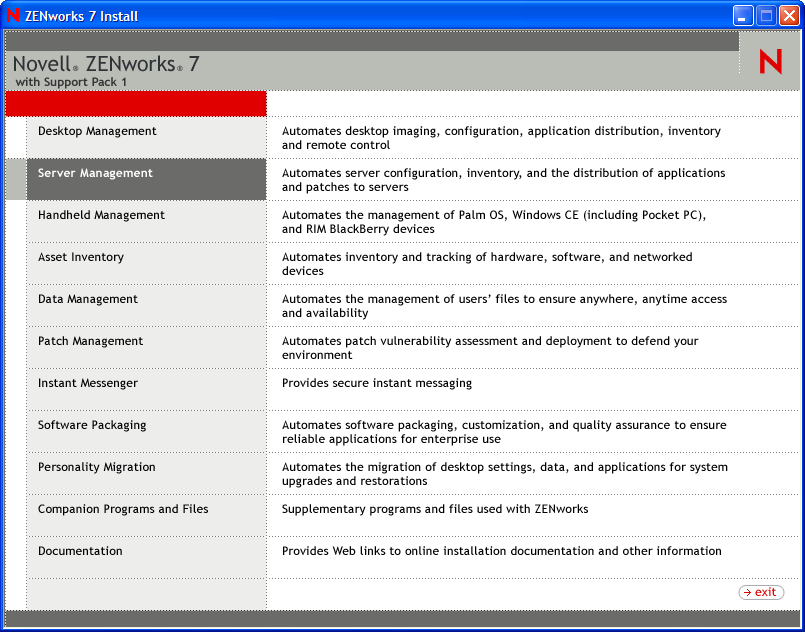Choose Software Packaging
The height and width of the screenshot is (632, 805).
pyautogui.click(x=92, y=425)
